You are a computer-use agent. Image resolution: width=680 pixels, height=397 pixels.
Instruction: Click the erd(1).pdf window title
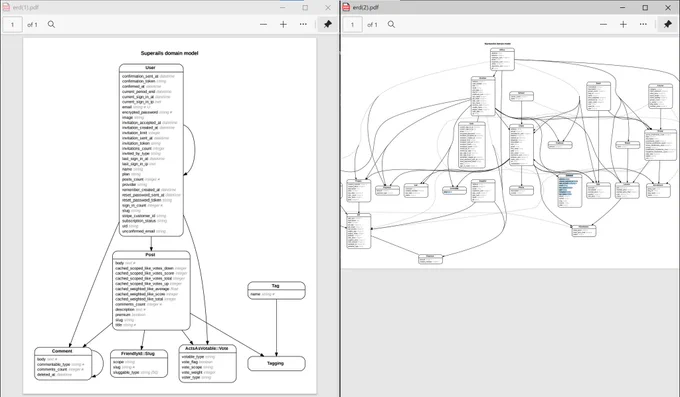click(26, 7)
